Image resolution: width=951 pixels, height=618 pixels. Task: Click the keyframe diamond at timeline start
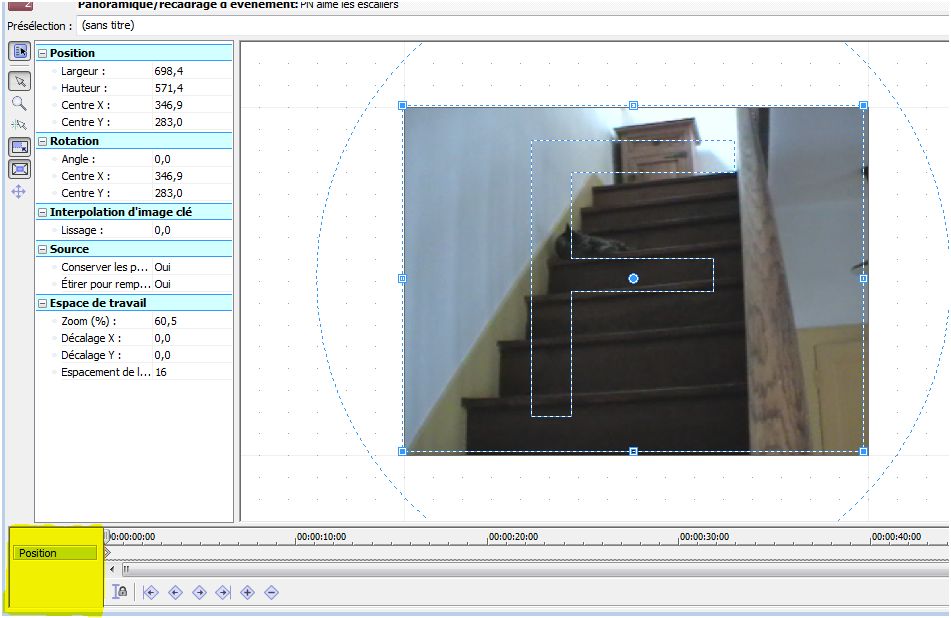click(x=107, y=553)
